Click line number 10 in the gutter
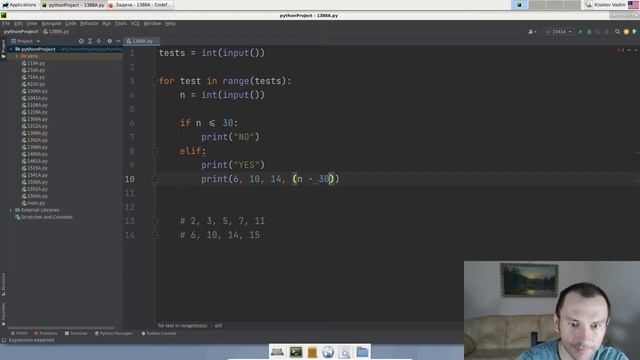Image resolution: width=640 pixels, height=360 pixels. click(x=130, y=179)
